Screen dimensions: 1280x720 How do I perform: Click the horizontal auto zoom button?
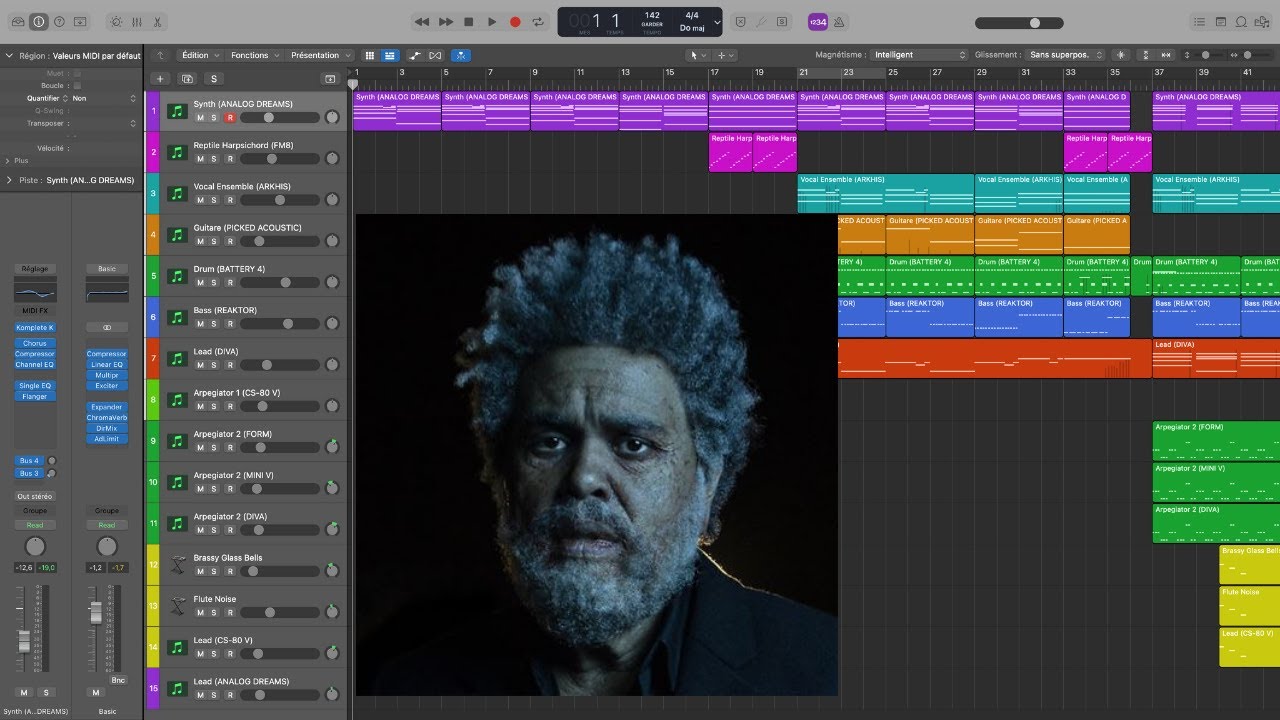coord(1167,55)
